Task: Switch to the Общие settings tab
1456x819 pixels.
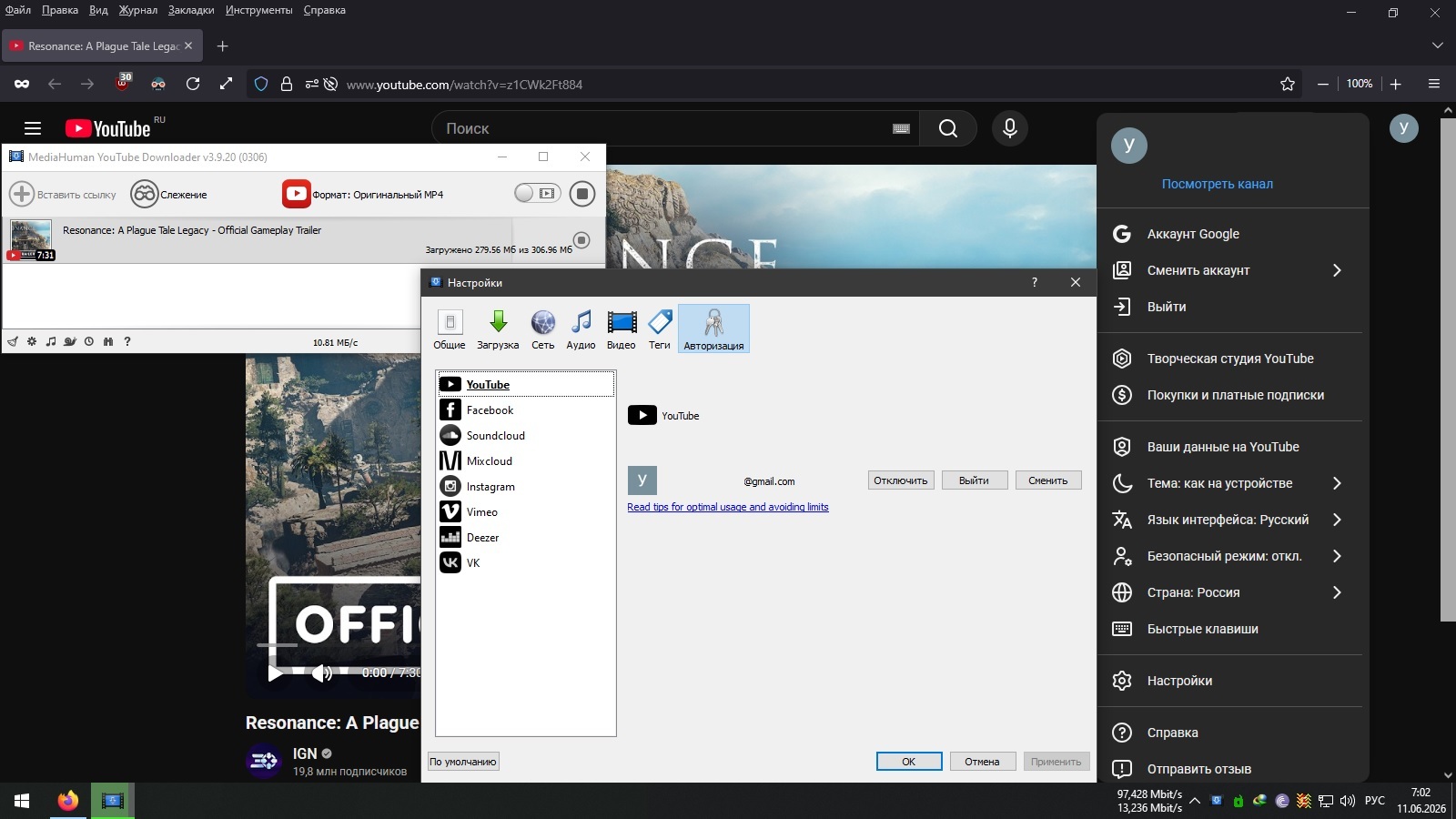Action: pyautogui.click(x=450, y=329)
